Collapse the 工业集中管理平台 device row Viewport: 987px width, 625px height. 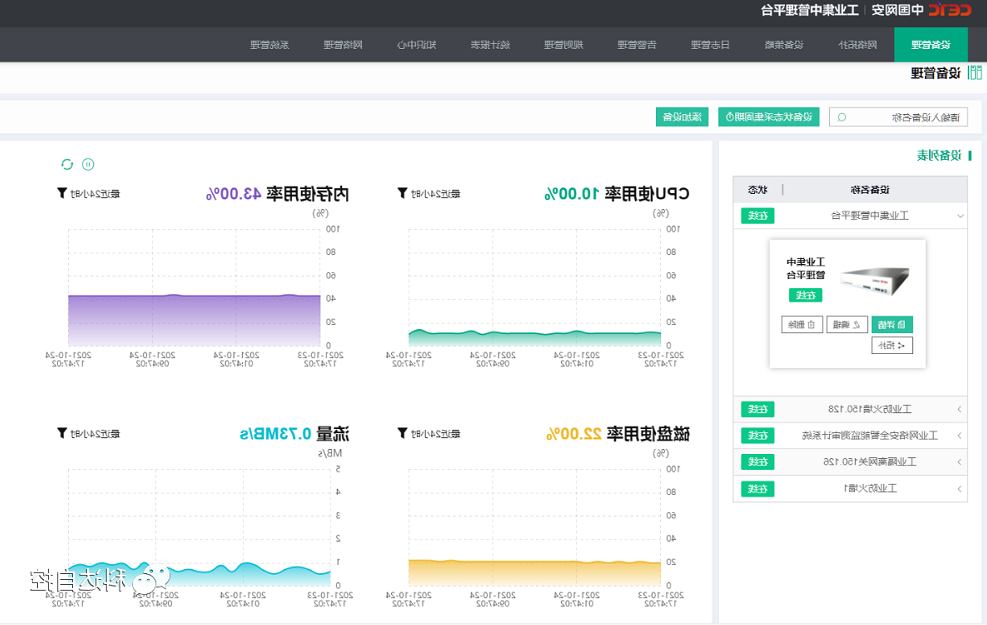(960, 215)
